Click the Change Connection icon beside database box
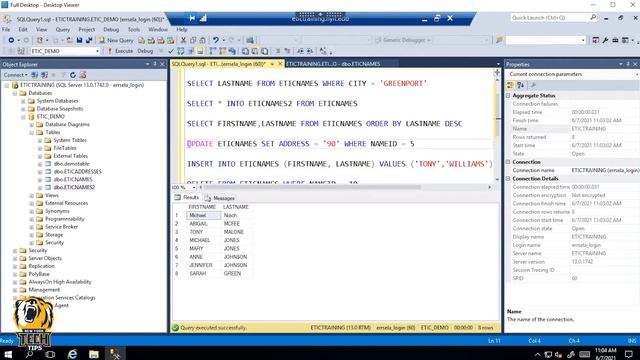 tap(20, 51)
